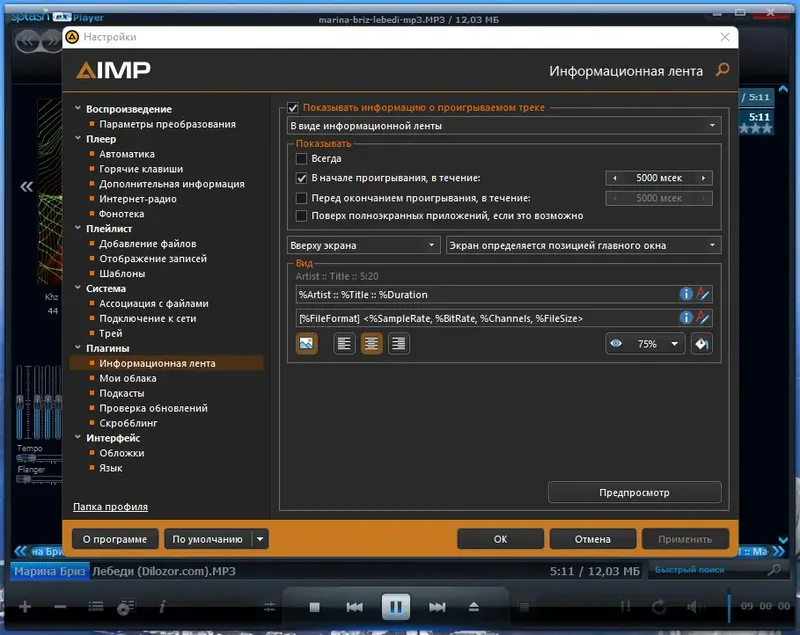Click the equalizer sliders icon in player

269,606
